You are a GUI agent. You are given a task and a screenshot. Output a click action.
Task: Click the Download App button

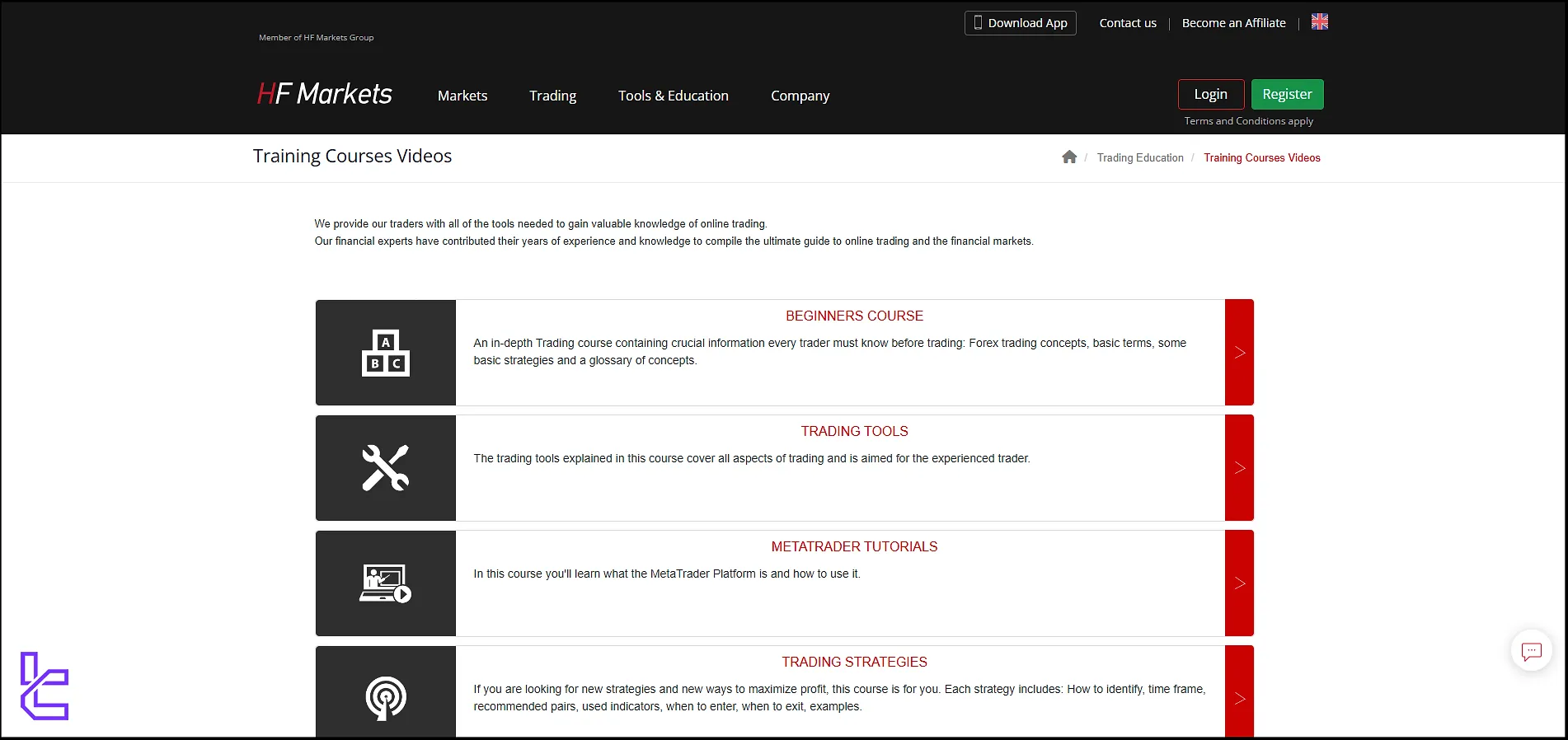point(1020,23)
